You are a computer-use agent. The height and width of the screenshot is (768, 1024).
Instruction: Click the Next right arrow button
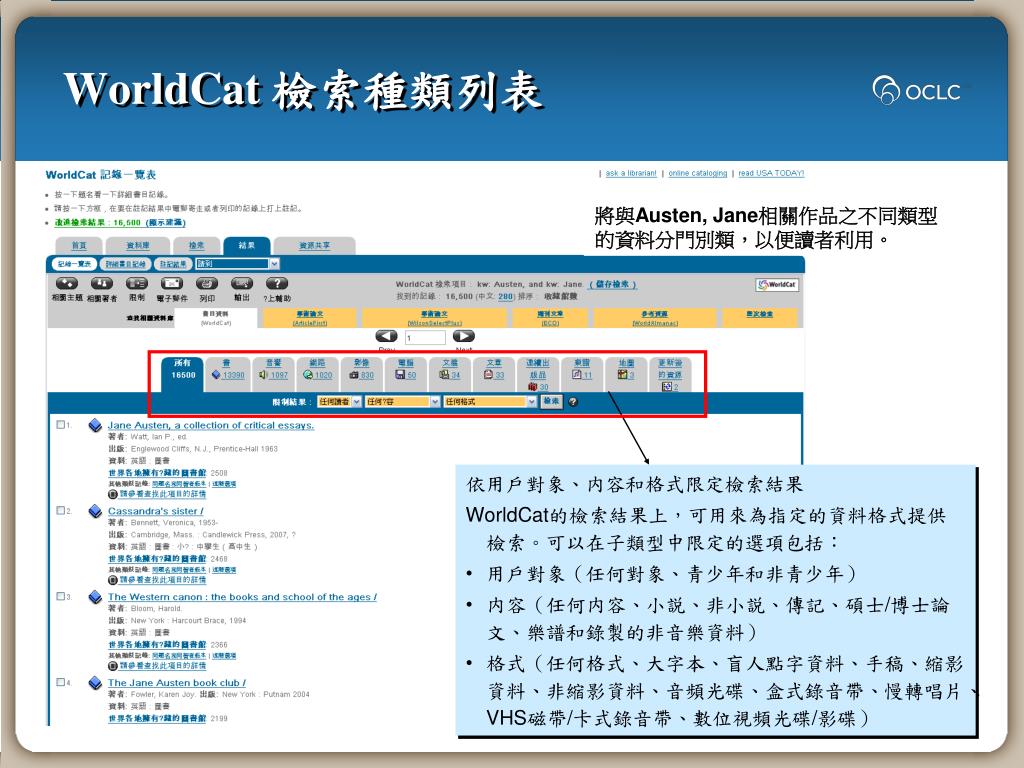[464, 336]
